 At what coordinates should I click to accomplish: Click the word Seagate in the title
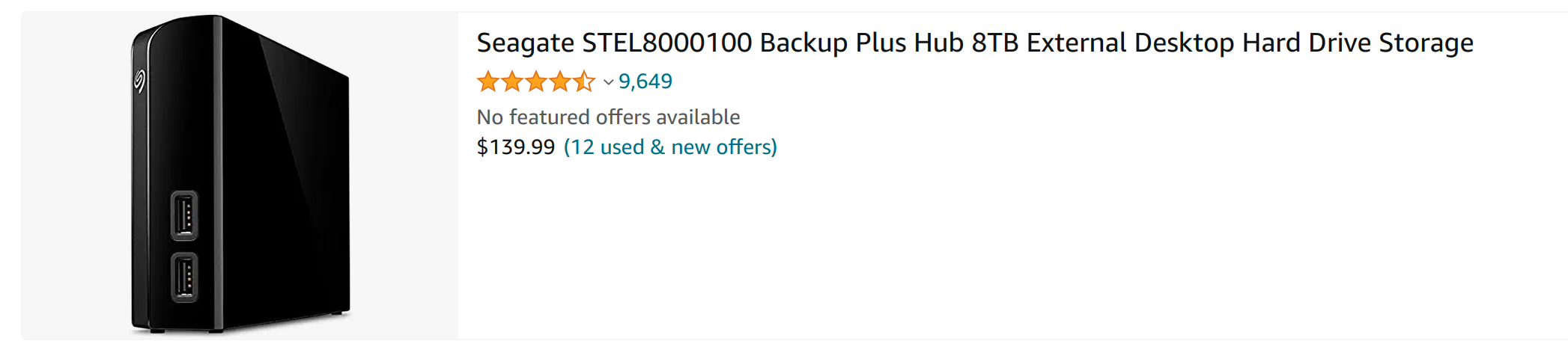(x=526, y=44)
